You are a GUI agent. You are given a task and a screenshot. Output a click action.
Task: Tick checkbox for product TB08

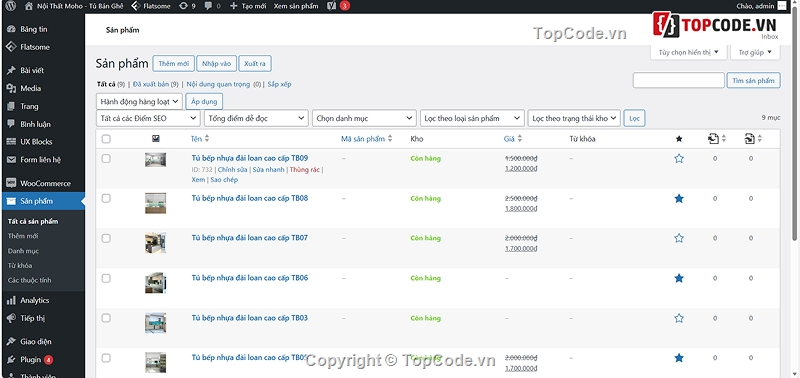click(106, 198)
